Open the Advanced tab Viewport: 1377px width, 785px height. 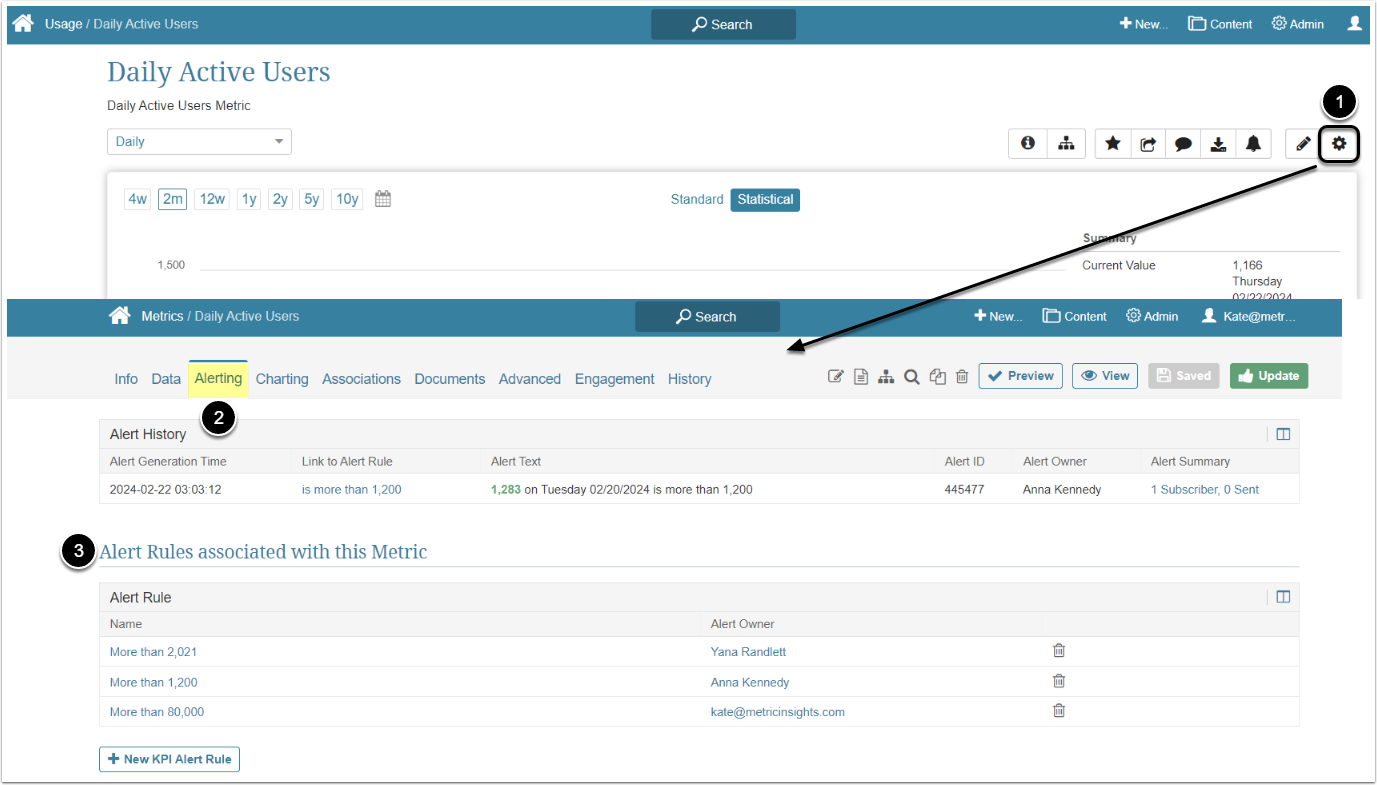[x=530, y=379]
